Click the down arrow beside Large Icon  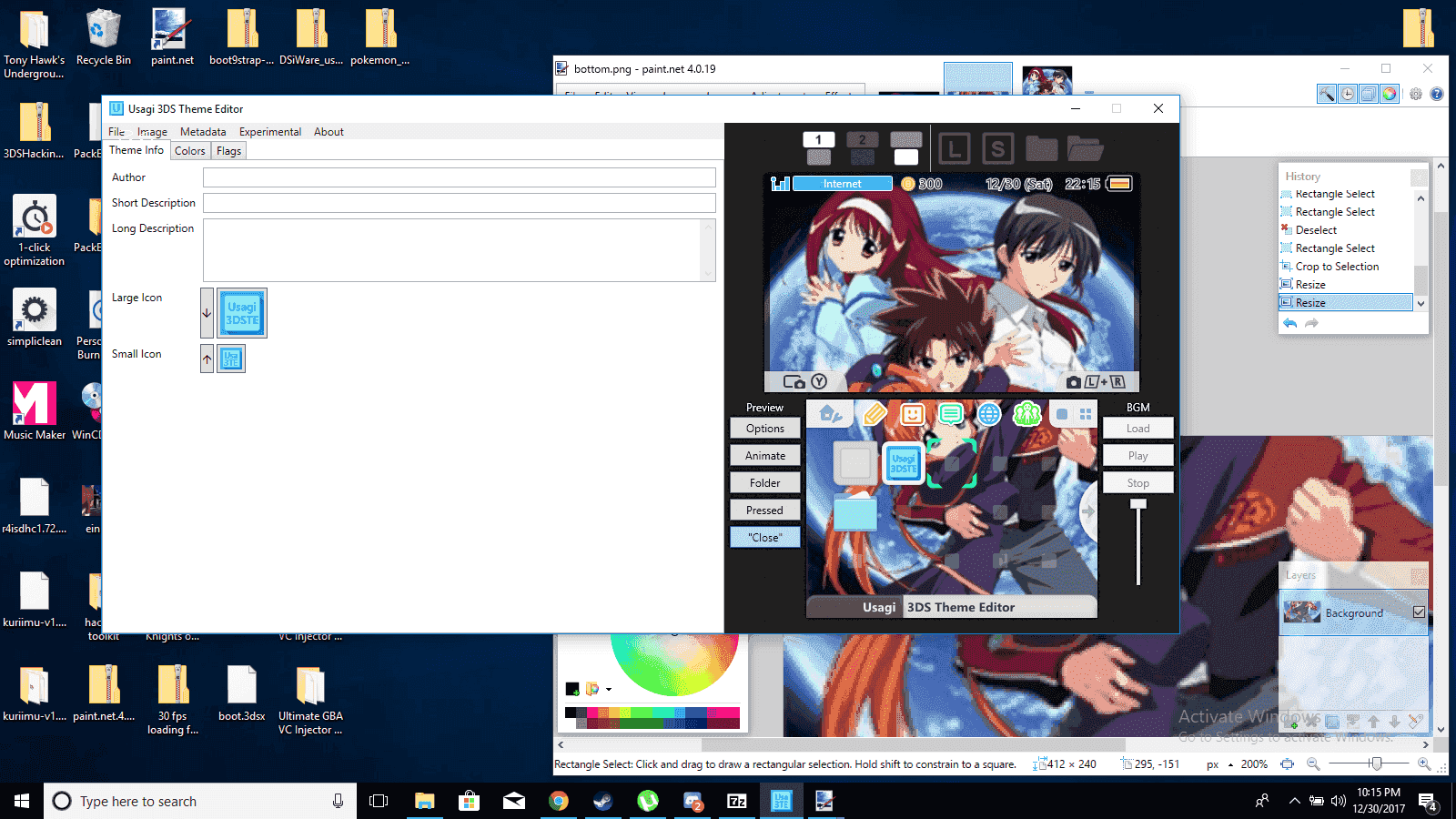coord(207,313)
